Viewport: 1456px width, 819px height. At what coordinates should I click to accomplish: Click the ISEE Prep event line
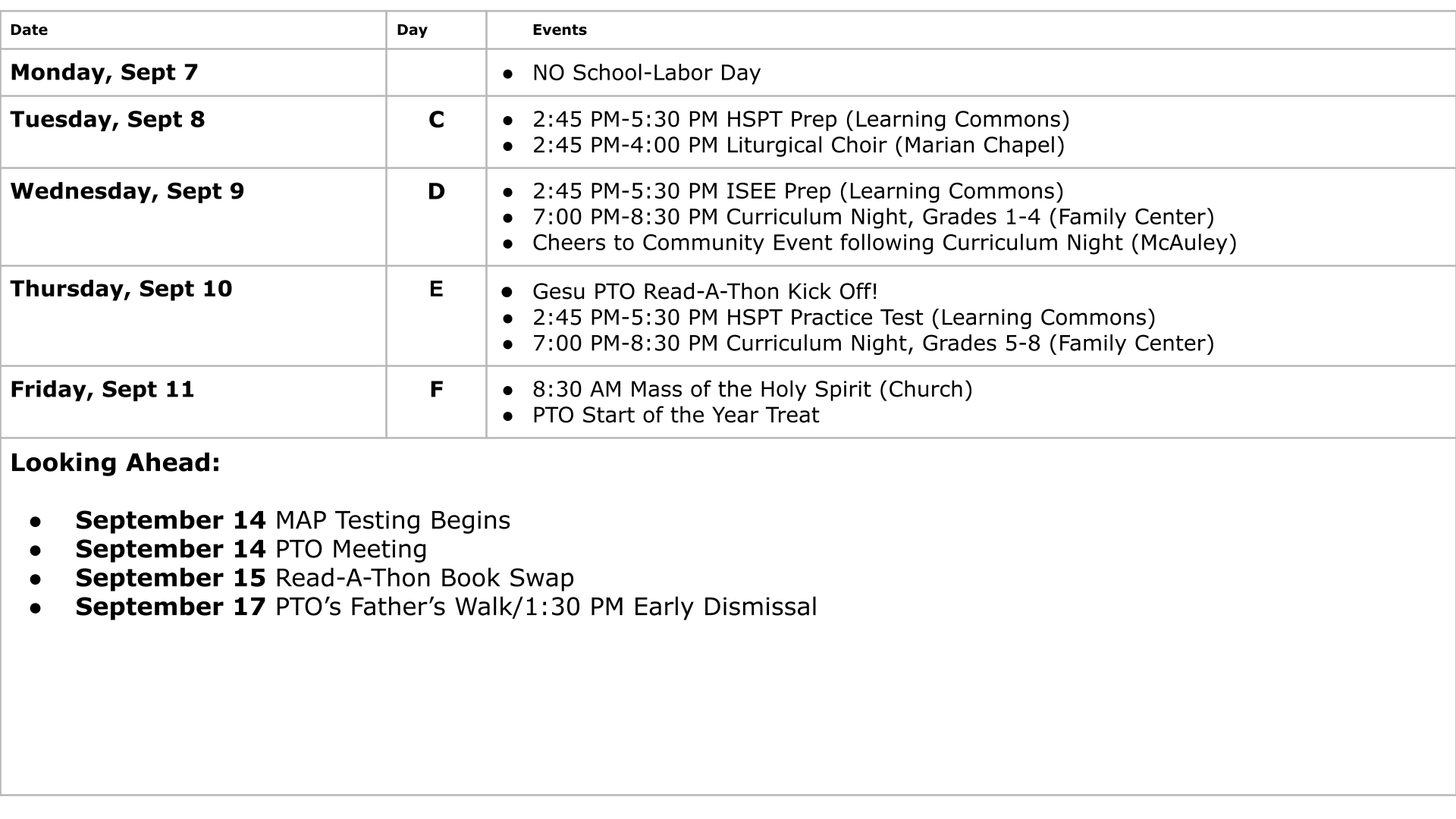(798, 191)
